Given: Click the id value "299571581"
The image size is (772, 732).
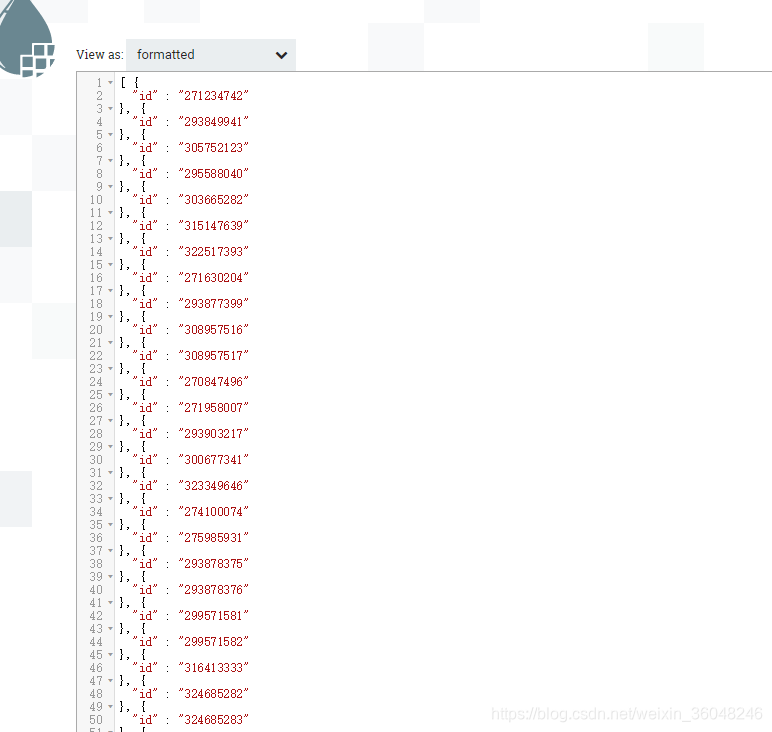Looking at the screenshot, I should click(x=214, y=616).
